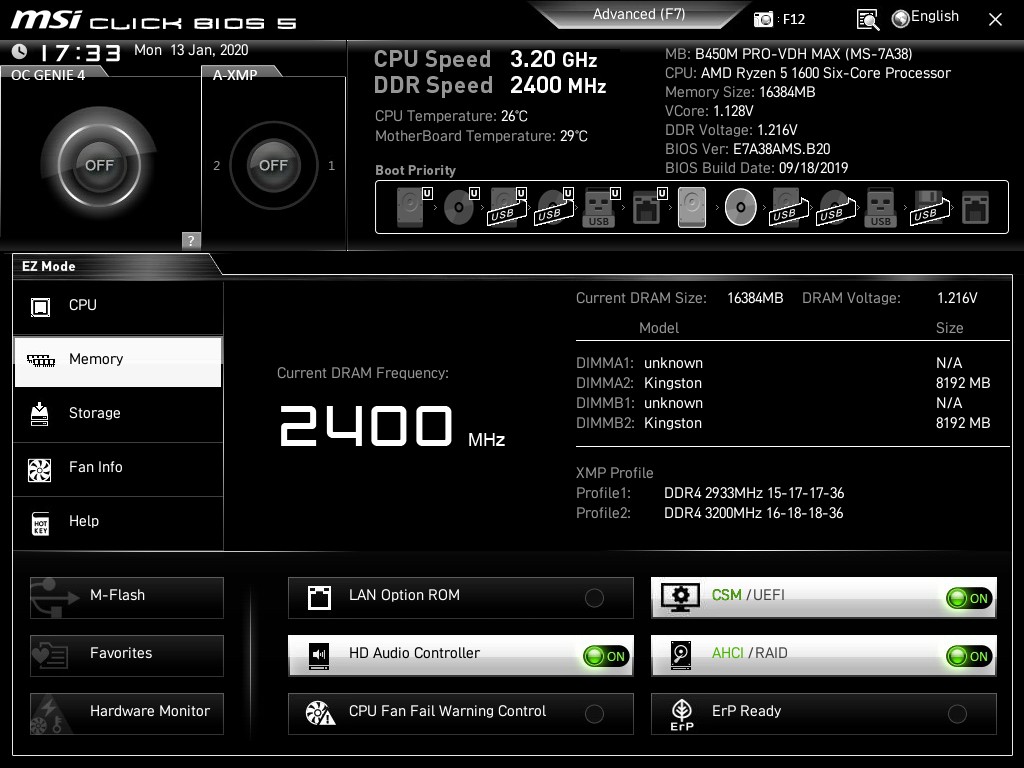Click Profile1 DDR4 2933MHz 15-17-17-36
This screenshot has width=1024, height=768.
(x=710, y=493)
